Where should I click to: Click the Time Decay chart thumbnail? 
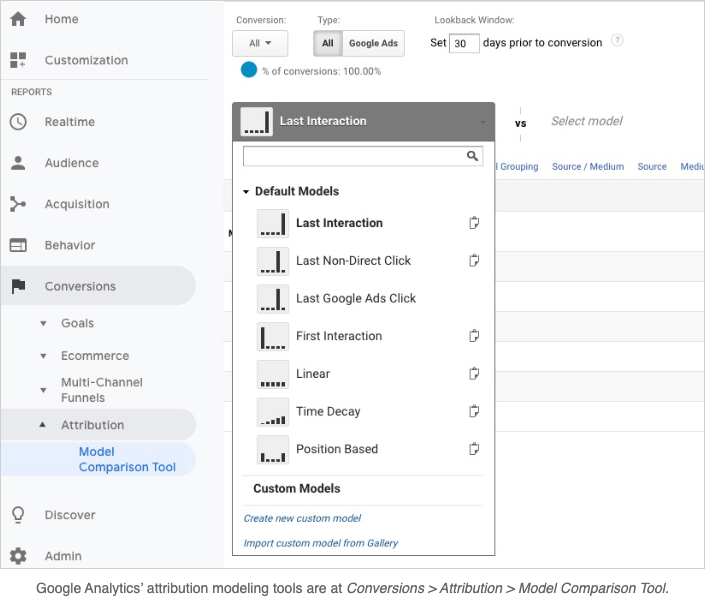273,412
